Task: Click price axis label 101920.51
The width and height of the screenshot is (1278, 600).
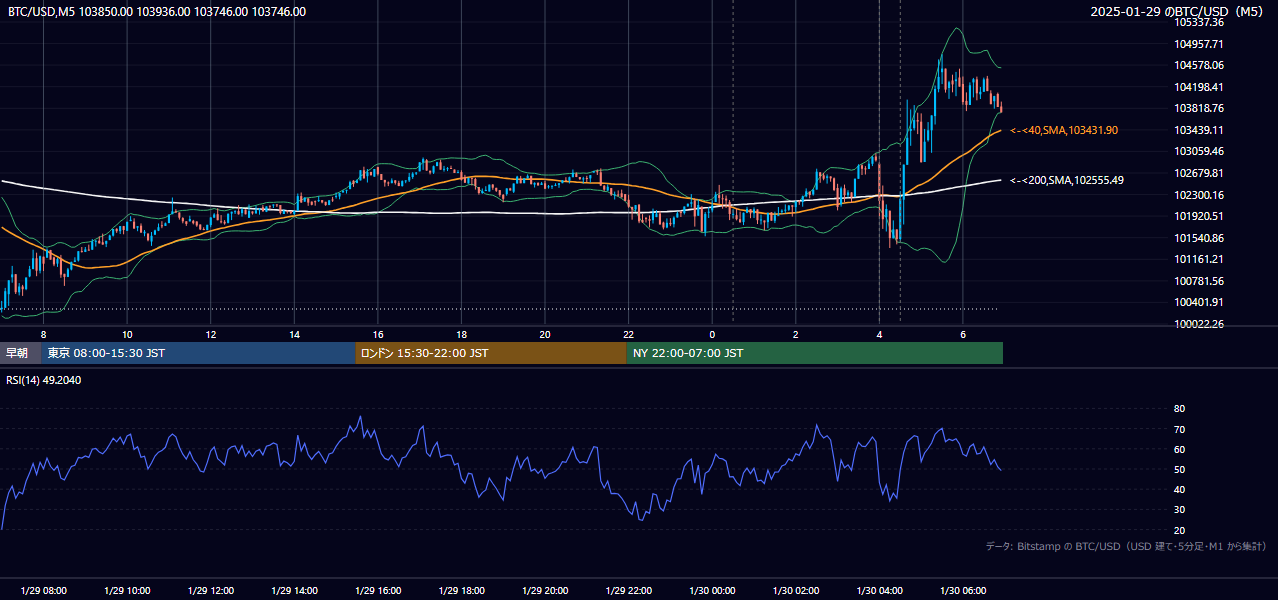Action: click(1199, 216)
